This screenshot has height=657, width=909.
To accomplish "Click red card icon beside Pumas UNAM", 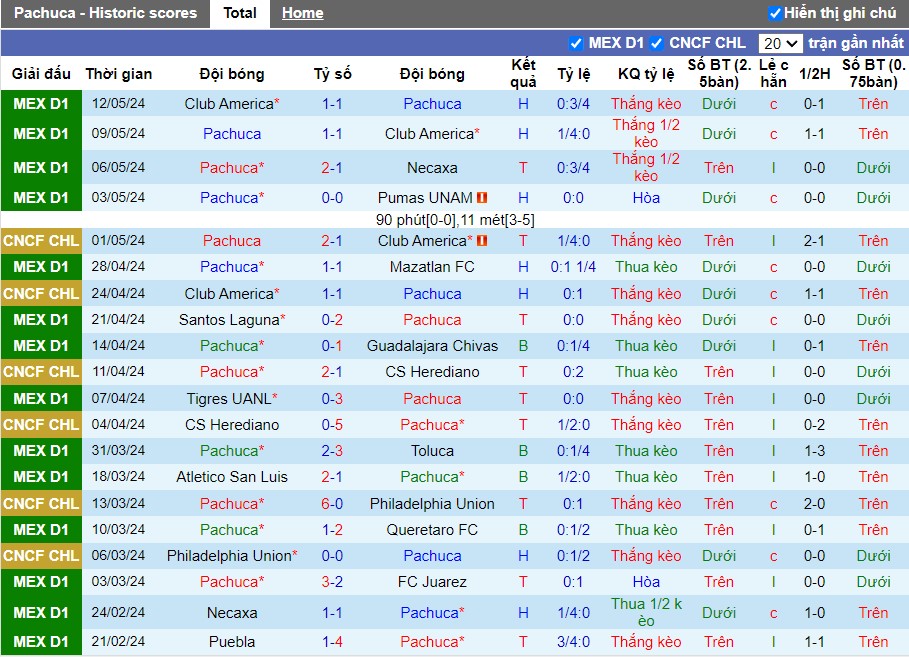I will (482, 198).
